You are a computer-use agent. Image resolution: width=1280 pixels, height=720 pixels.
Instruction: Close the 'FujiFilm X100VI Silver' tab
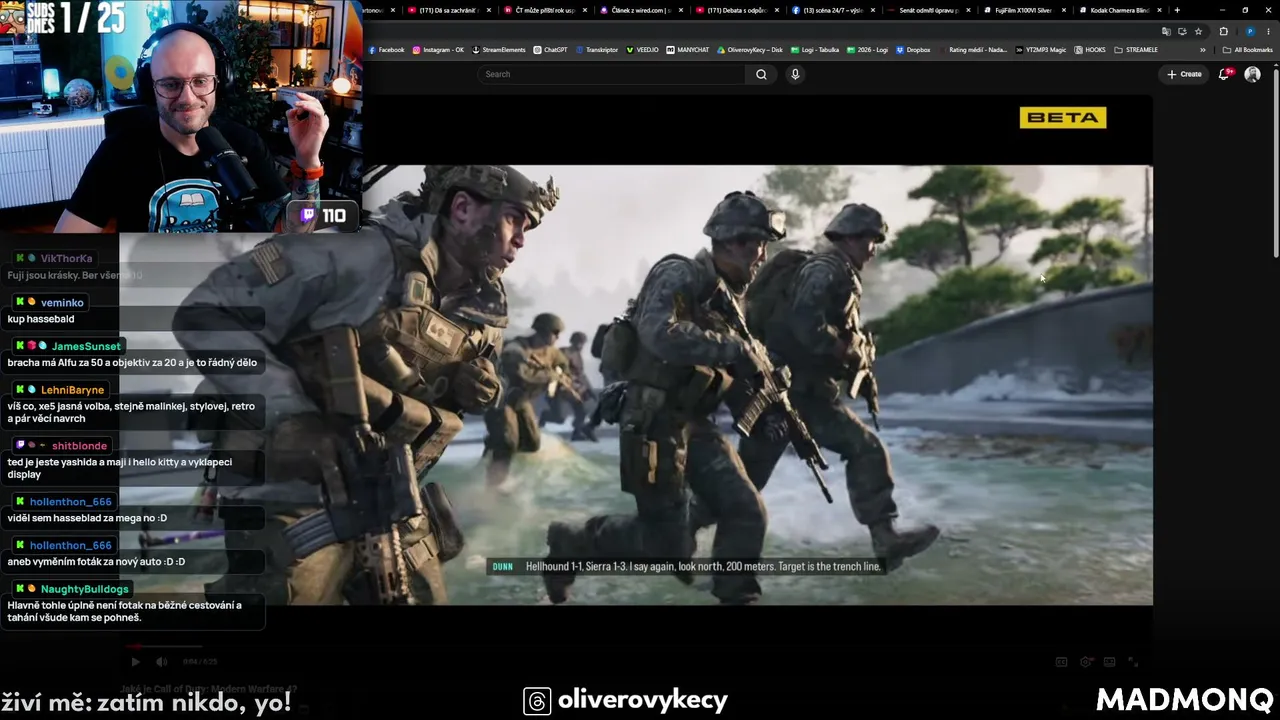[x=1064, y=10]
